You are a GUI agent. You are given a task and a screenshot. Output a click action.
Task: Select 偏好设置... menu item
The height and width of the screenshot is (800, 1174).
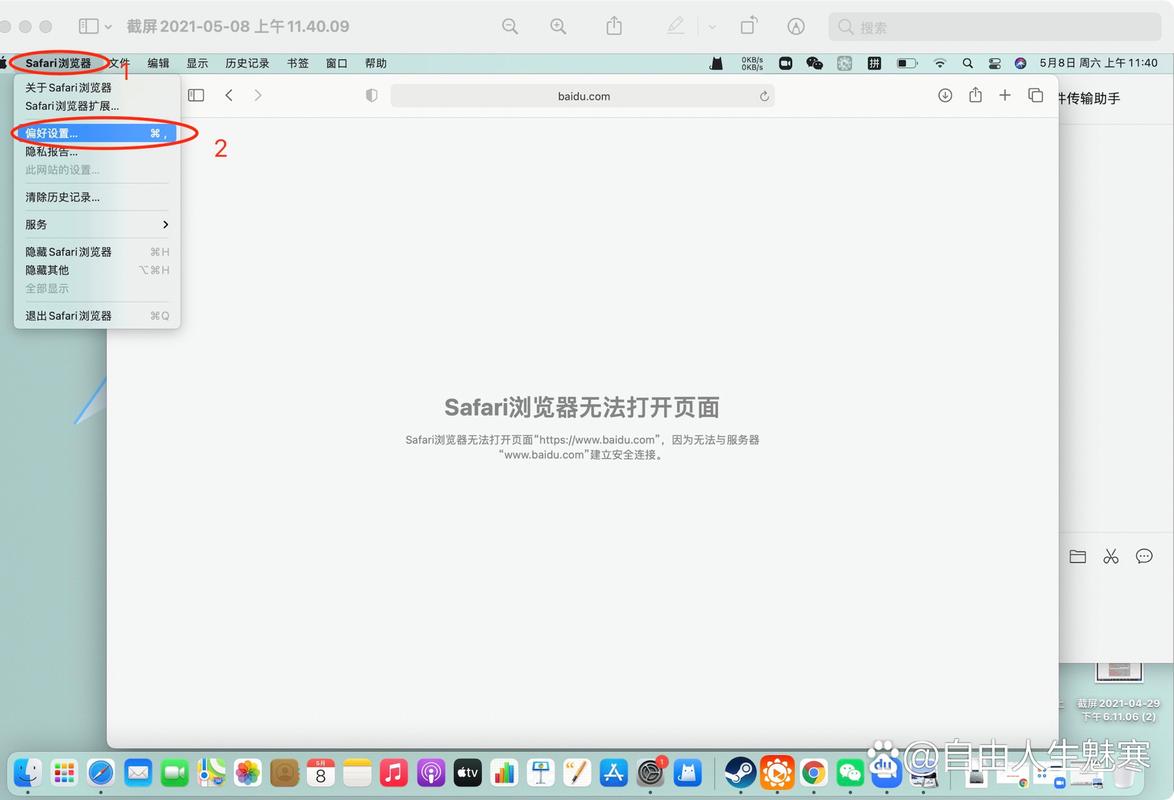pyautogui.click(x=97, y=133)
